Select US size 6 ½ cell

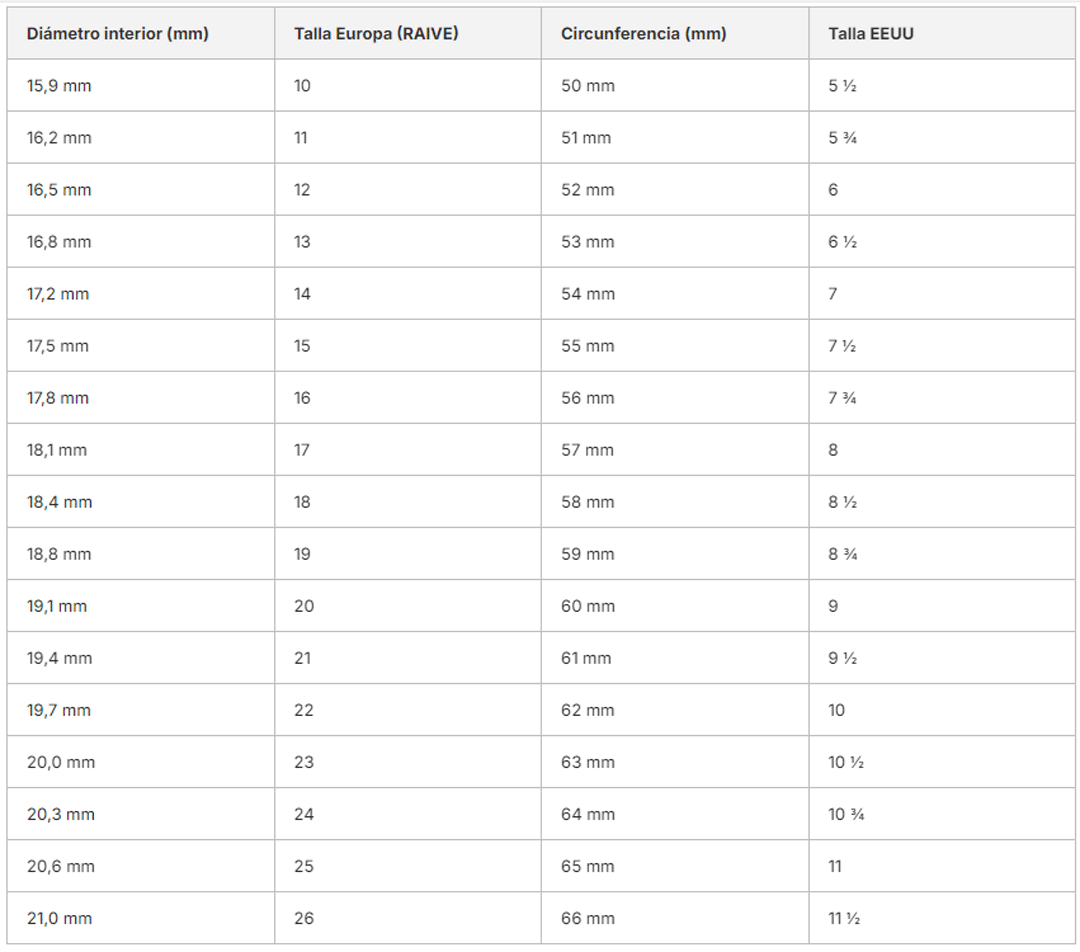[842, 242]
